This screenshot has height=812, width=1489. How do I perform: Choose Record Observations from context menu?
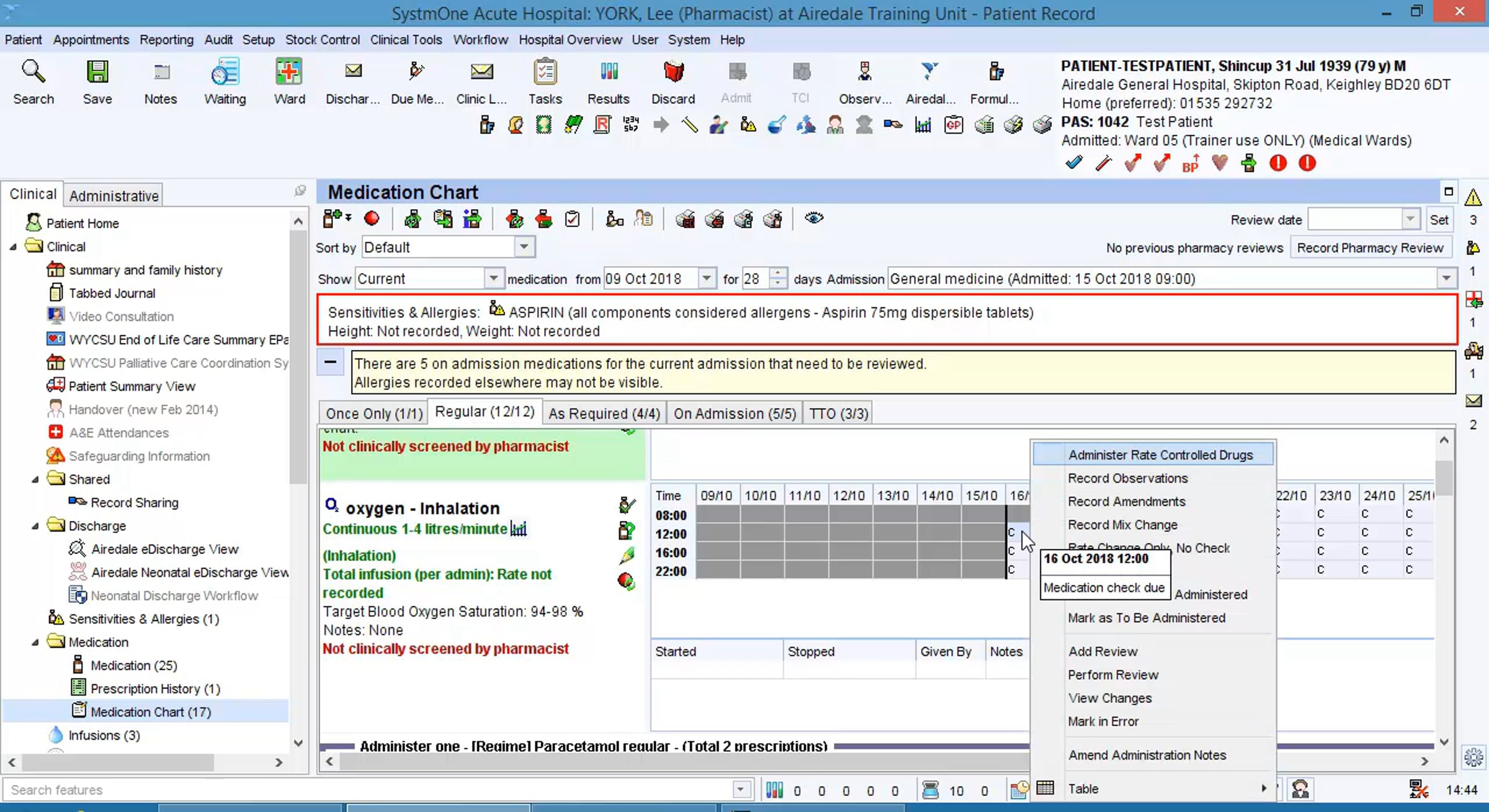[1153, 478]
